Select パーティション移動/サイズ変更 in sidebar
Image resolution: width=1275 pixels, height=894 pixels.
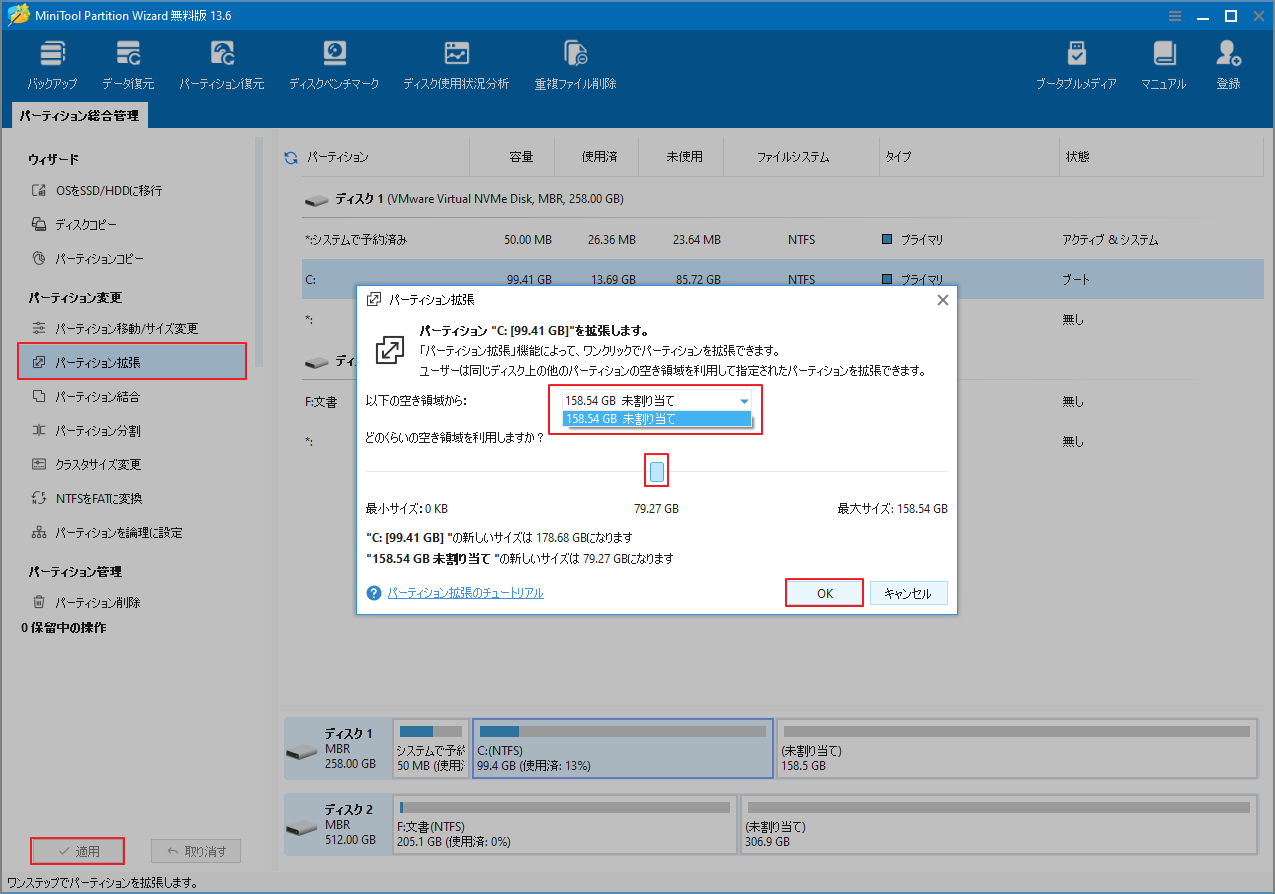[115, 328]
